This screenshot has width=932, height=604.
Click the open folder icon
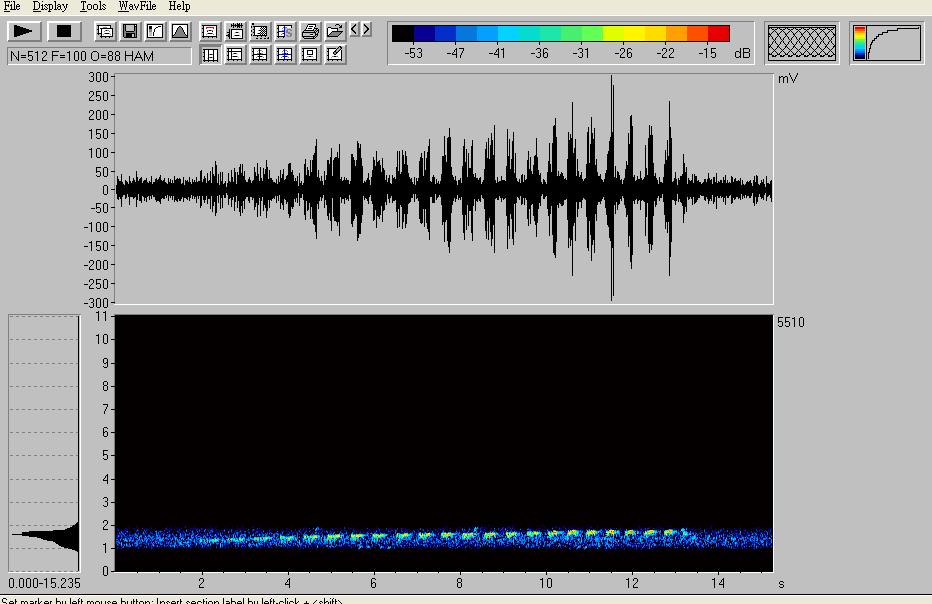335,32
